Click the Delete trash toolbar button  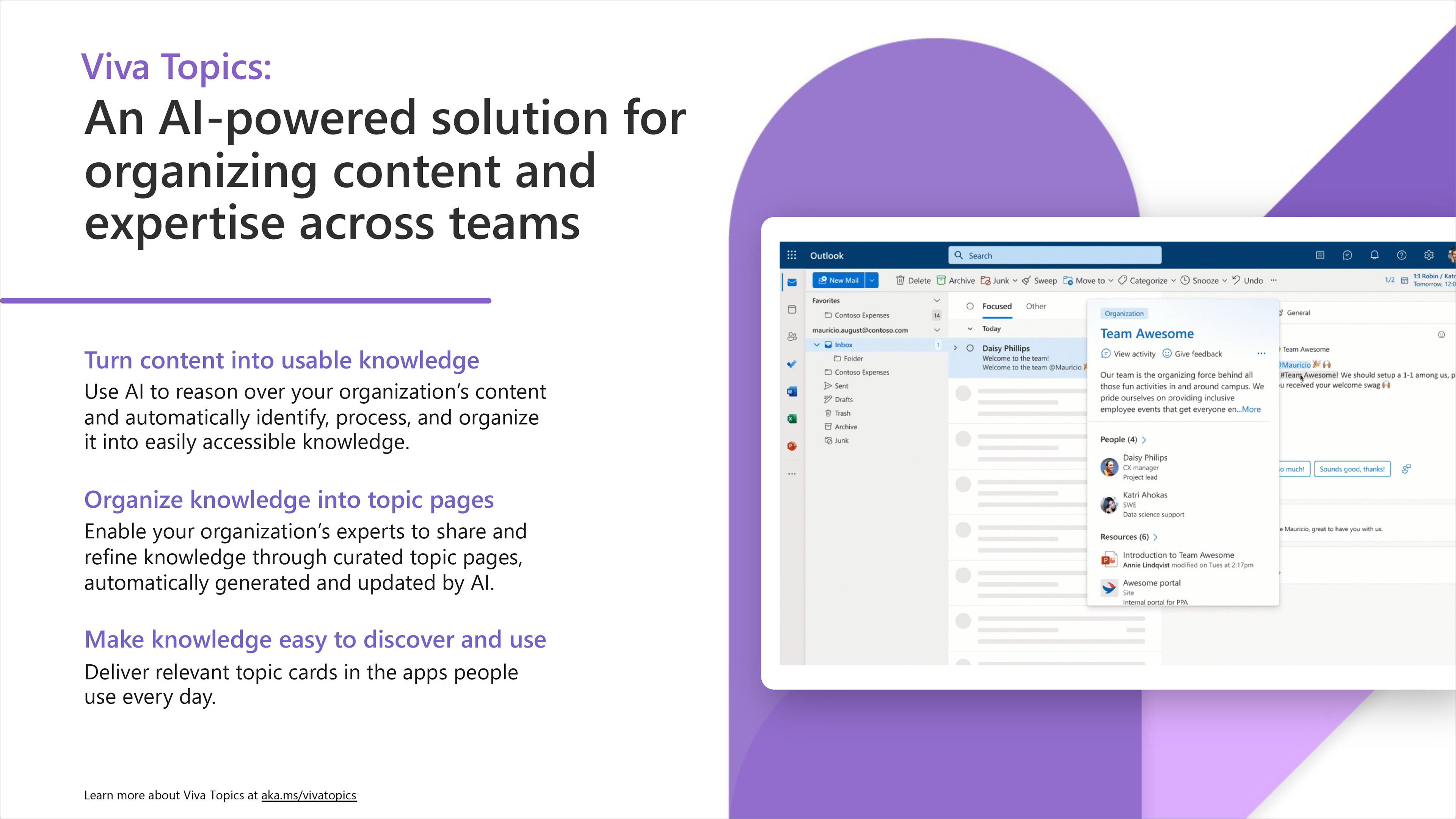point(913,280)
